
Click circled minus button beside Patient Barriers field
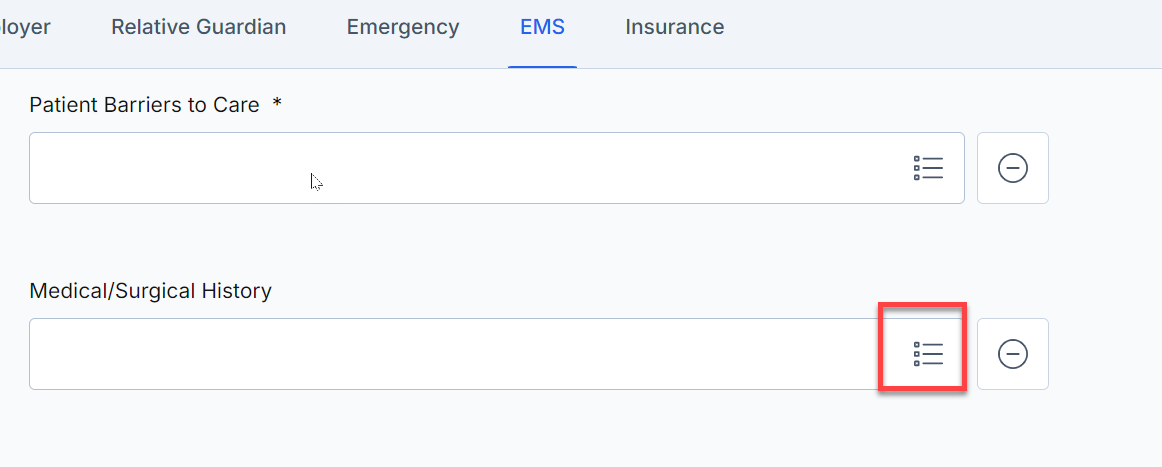[x=1012, y=168]
